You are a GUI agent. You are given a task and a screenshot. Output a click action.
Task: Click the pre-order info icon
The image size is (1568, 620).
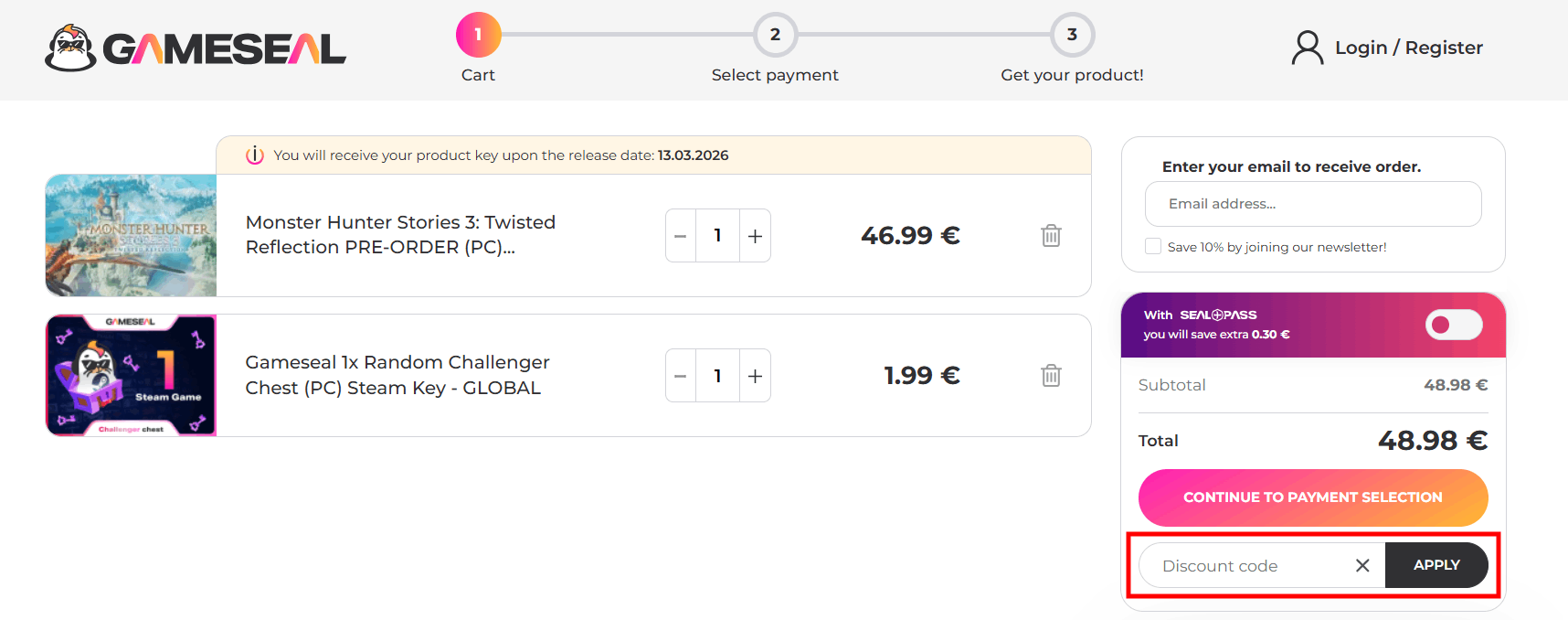(255, 155)
